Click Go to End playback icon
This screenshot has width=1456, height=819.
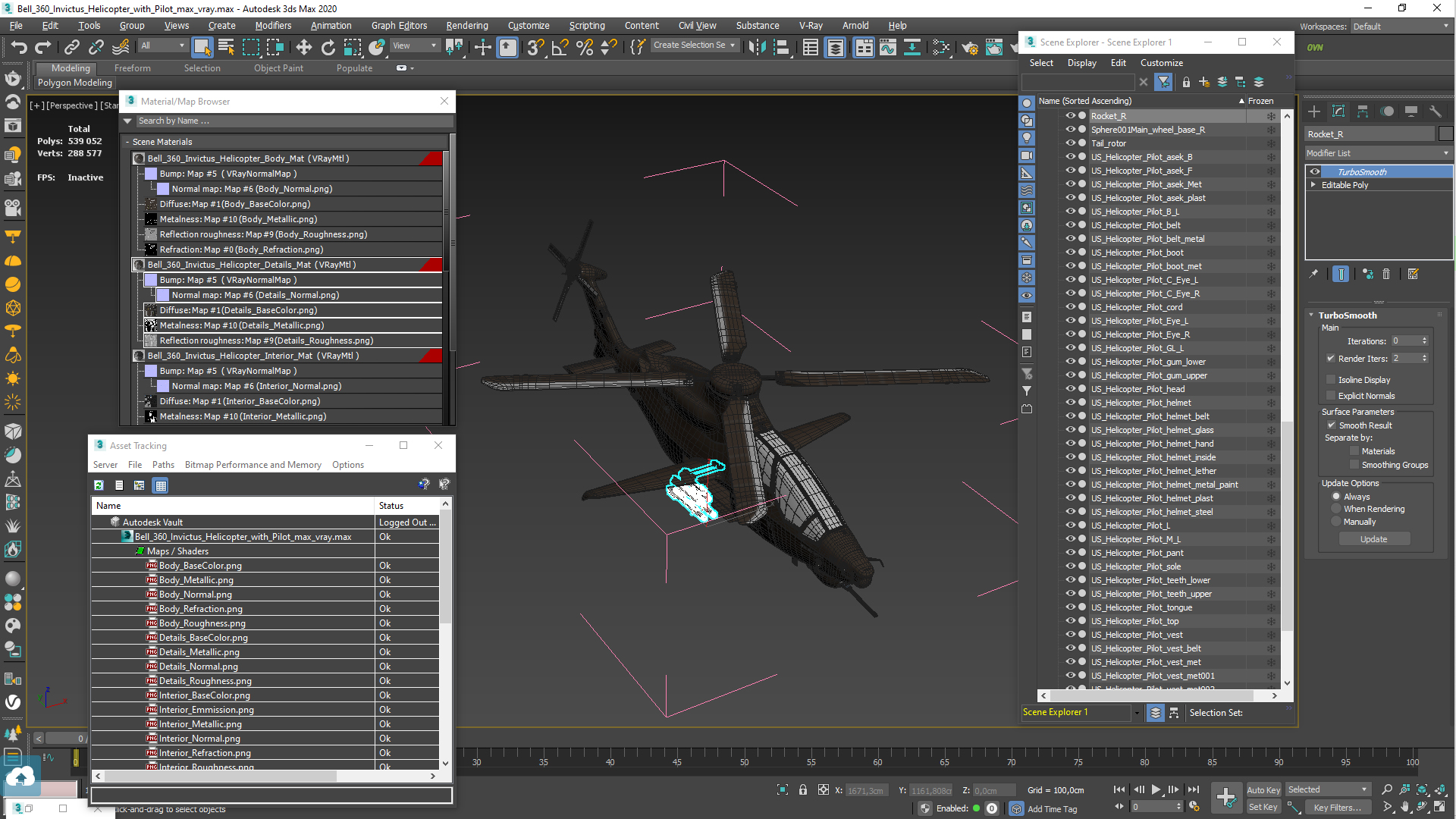1194,789
